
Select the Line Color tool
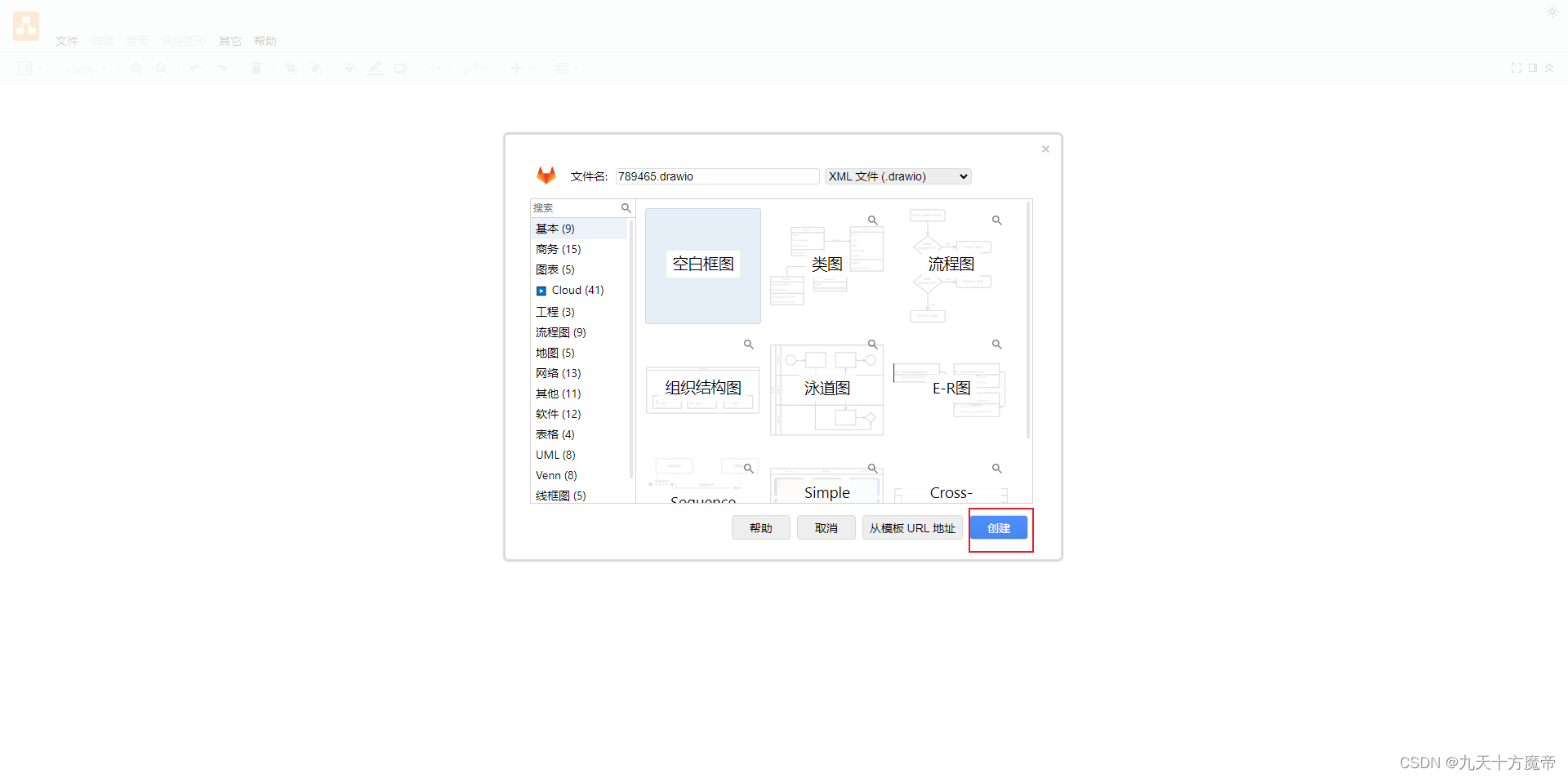(x=375, y=69)
